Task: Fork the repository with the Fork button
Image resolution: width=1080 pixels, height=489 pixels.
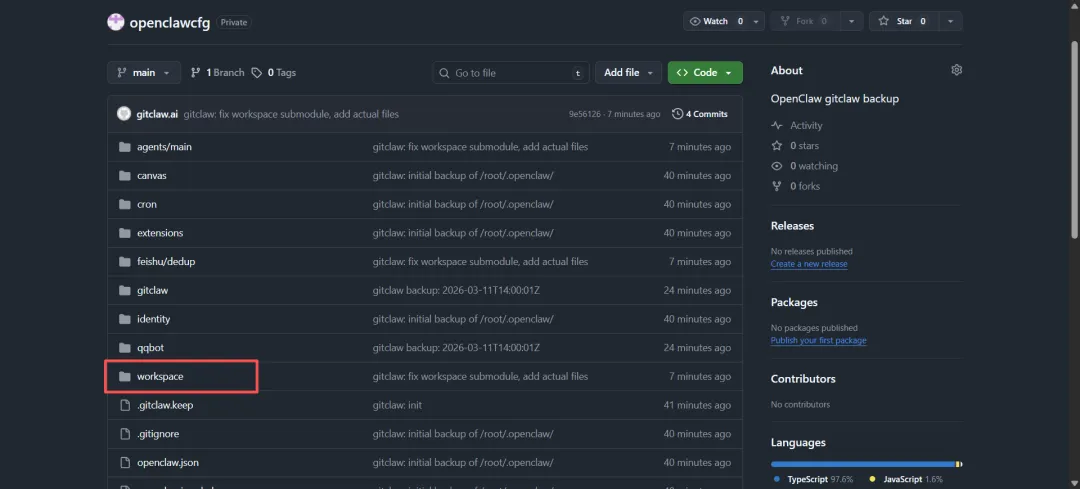Action: coord(805,21)
